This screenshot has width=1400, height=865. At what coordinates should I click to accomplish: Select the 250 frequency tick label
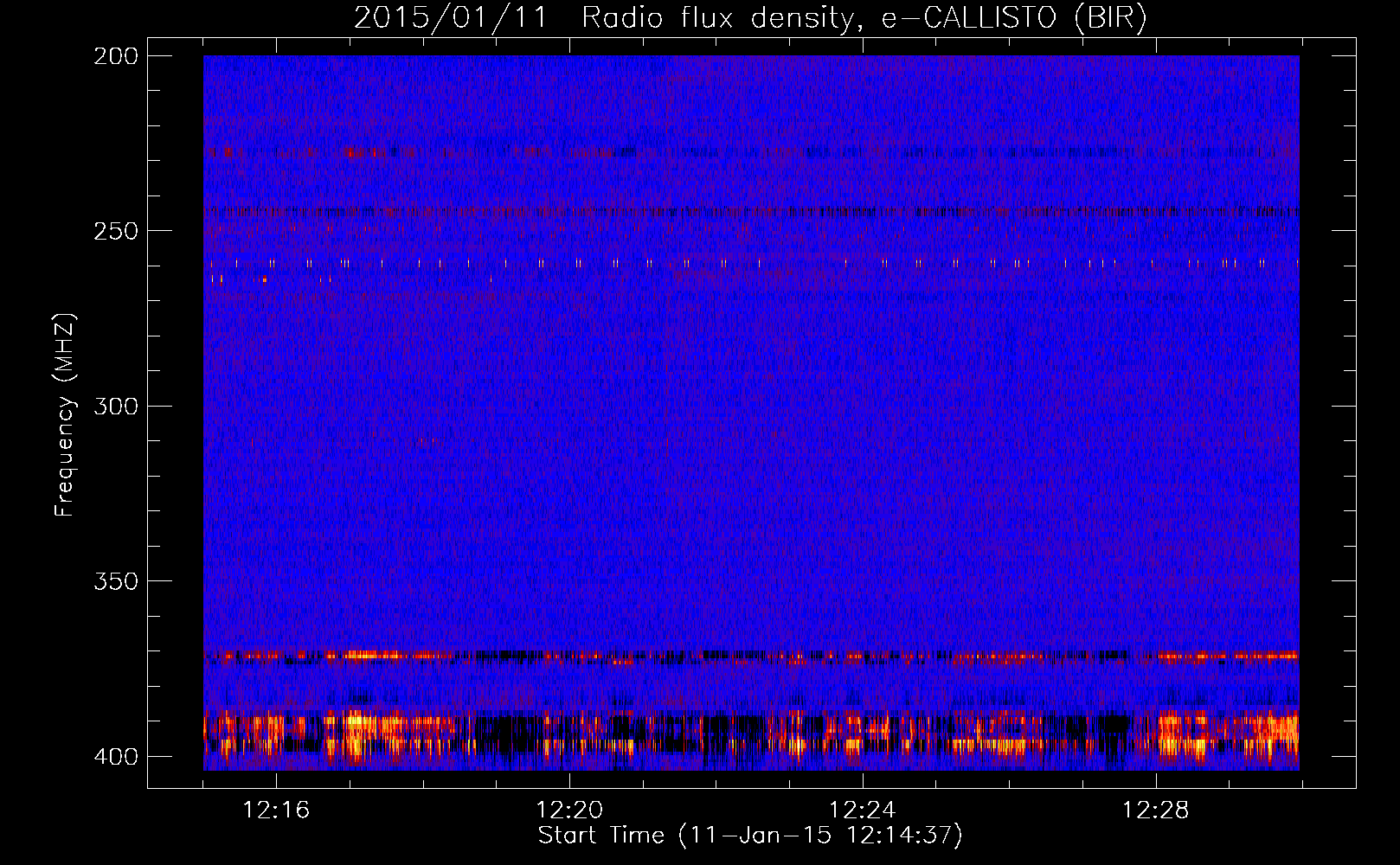pyautogui.click(x=115, y=231)
